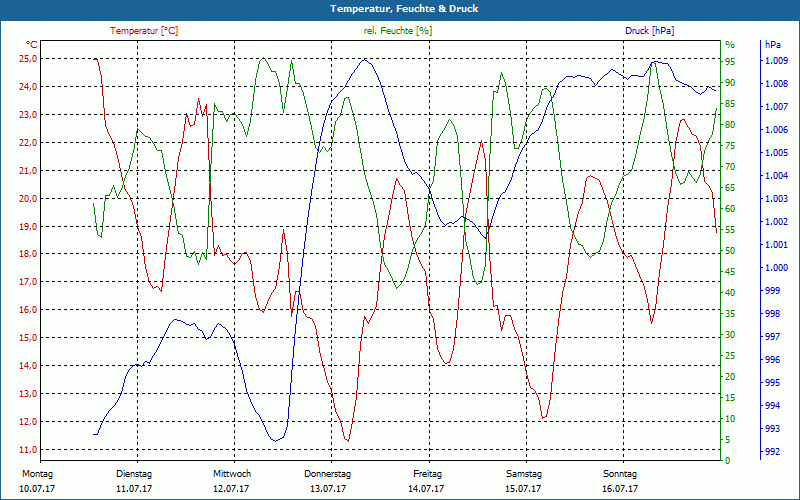800x500 pixels.
Task: Click the '23,0' temperature axis value
Action: tap(28, 115)
